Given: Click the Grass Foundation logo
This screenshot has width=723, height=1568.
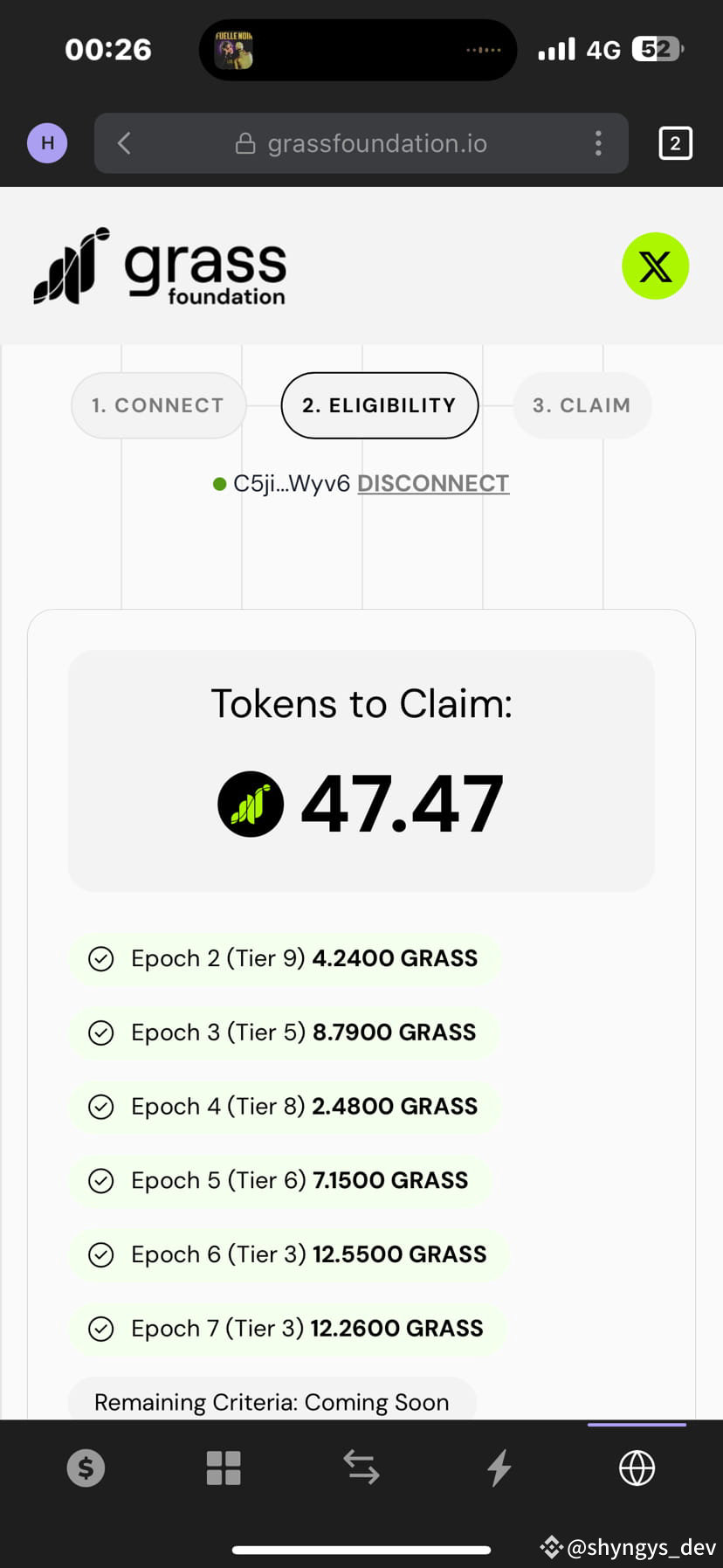Looking at the screenshot, I should (160, 266).
